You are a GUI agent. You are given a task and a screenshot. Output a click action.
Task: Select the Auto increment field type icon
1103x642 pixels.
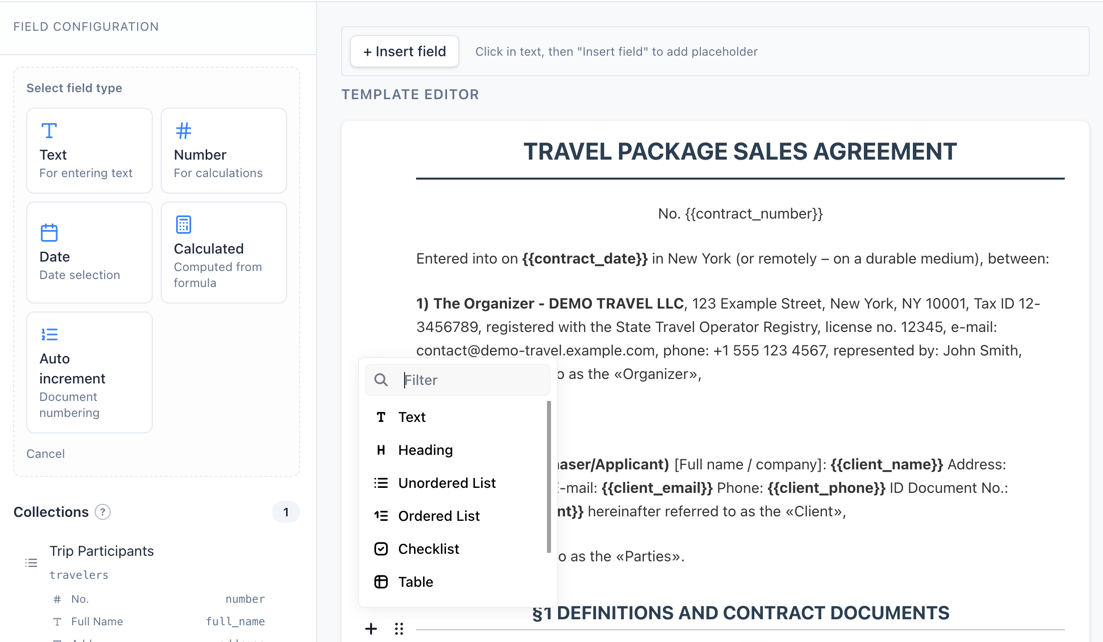coord(49,334)
